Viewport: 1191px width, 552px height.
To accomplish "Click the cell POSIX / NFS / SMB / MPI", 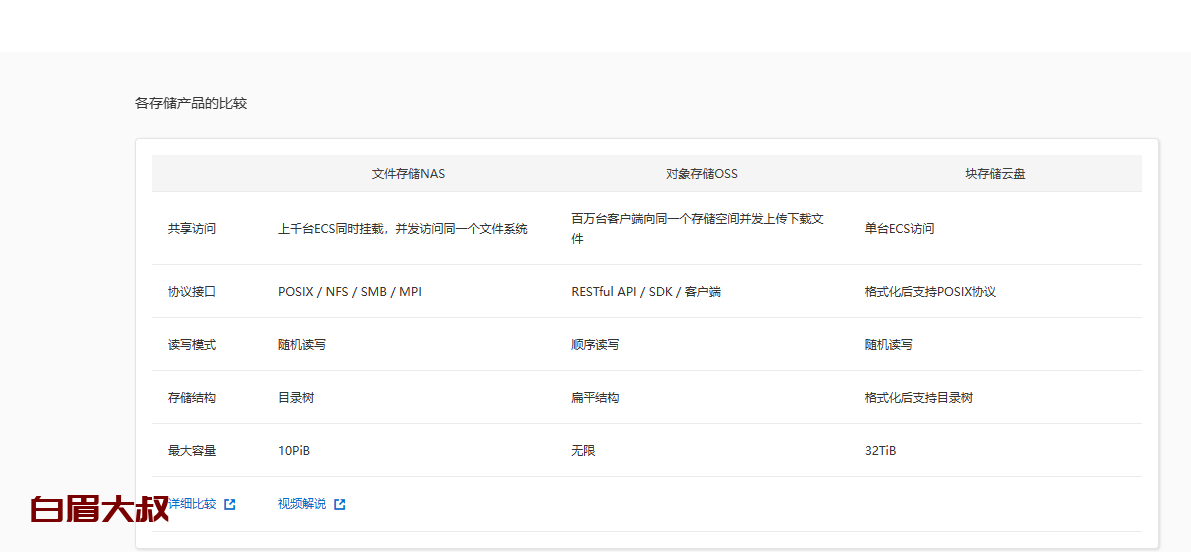I will tap(349, 292).
